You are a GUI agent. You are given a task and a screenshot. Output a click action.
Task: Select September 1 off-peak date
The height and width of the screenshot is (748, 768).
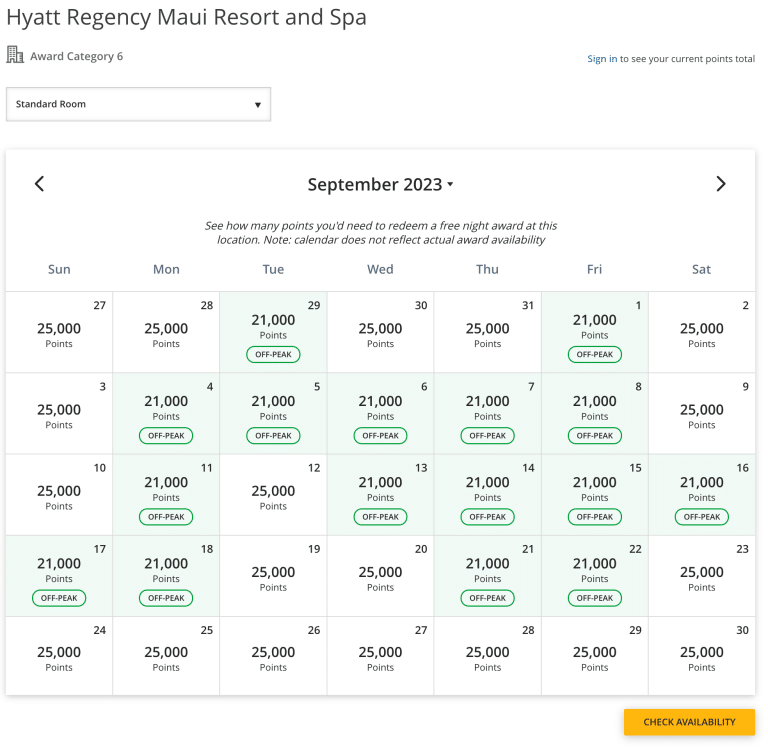(594, 332)
